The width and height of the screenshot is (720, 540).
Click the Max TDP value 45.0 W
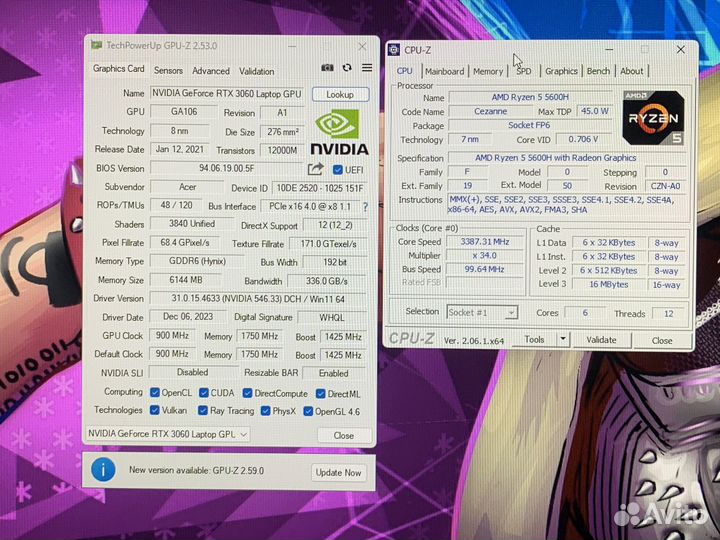coord(595,111)
